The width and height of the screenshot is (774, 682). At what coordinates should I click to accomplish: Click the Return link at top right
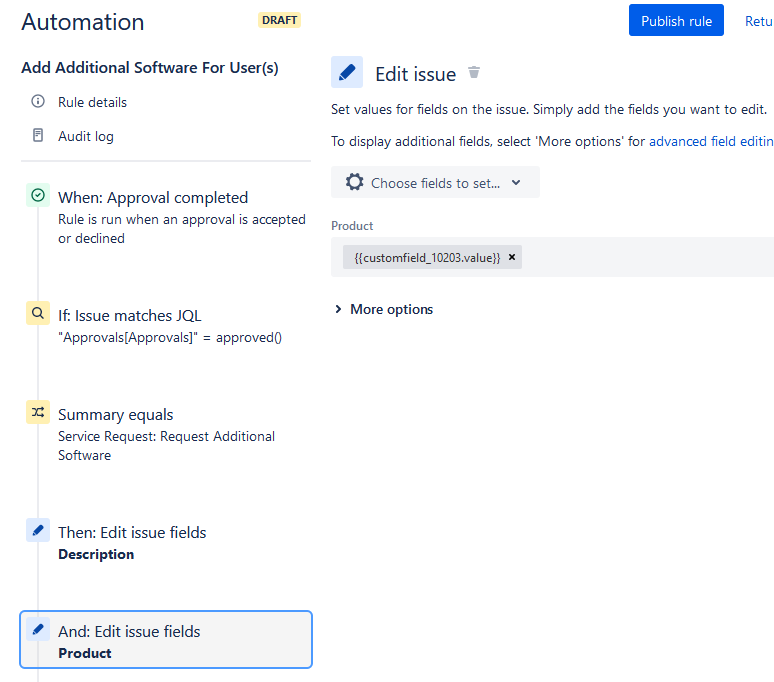[x=759, y=21]
